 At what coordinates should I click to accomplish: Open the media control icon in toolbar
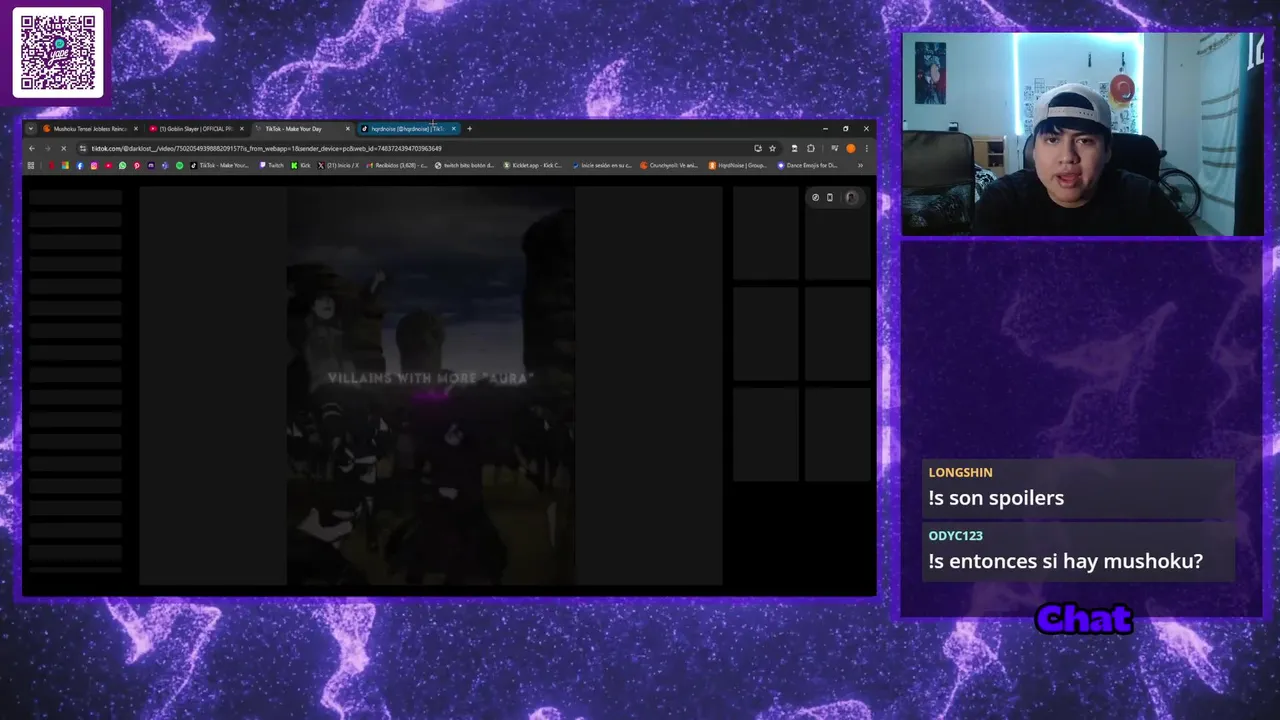coord(835,149)
